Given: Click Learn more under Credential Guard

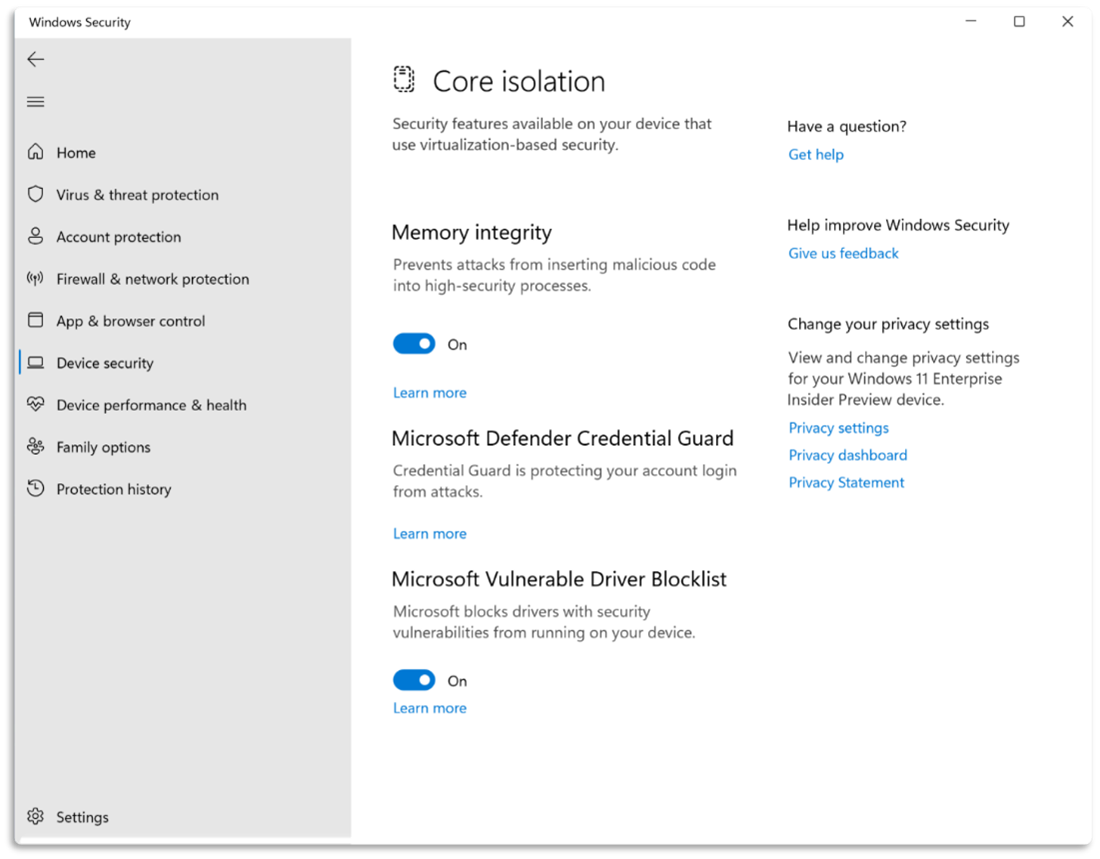Looking at the screenshot, I should coord(429,533).
